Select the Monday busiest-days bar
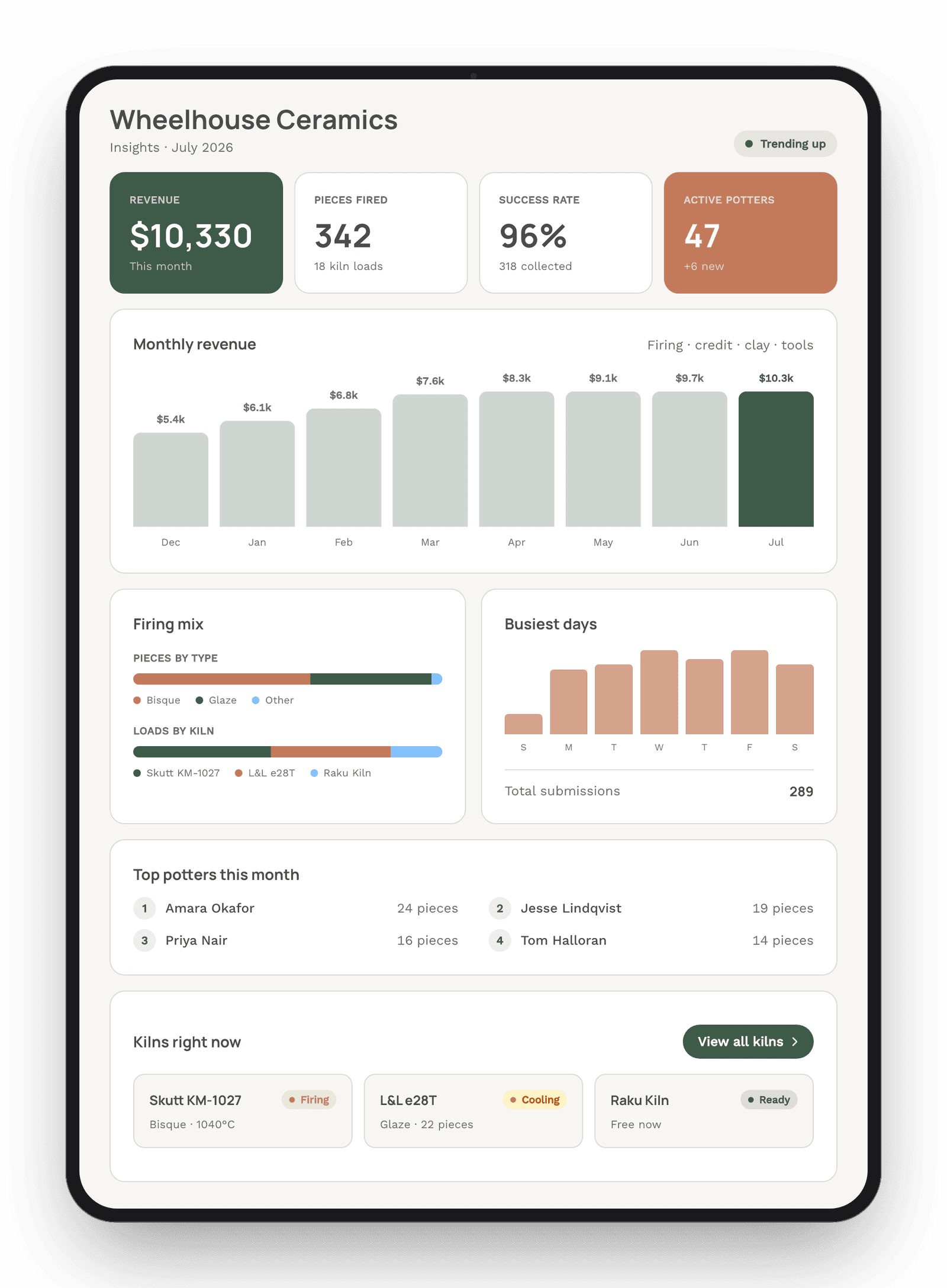Viewport: 947px width, 1288px height. point(568,702)
